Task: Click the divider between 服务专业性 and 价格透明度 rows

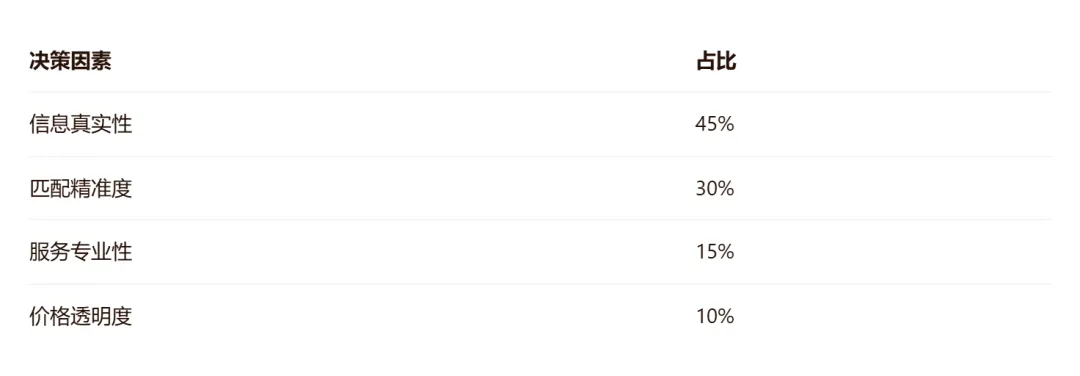Action: [x=540, y=284]
